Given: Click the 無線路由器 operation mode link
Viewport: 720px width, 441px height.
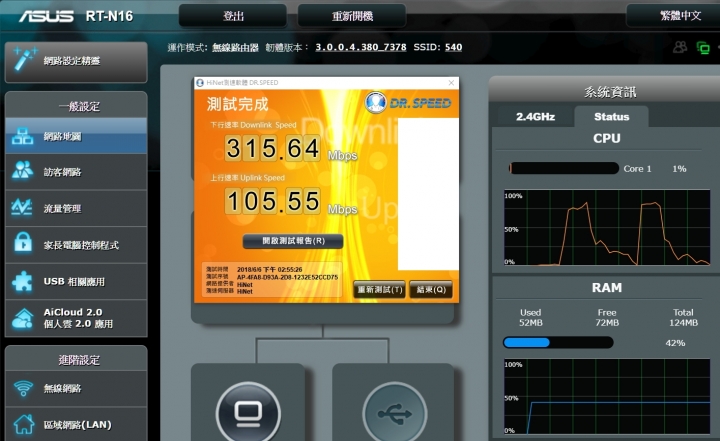Looking at the screenshot, I should point(235,47).
